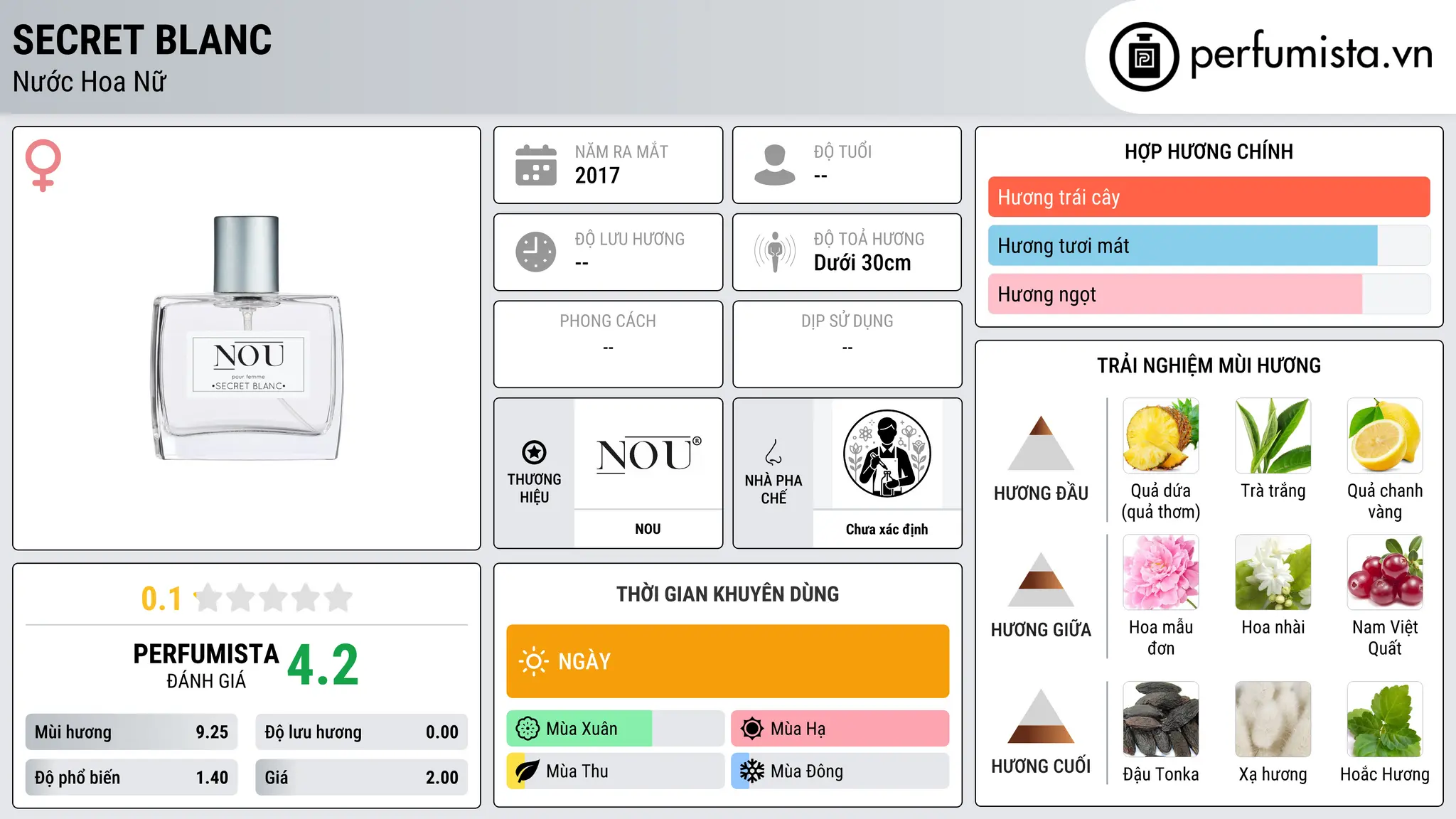Screen dimensions: 1456x819
Task: Select the musk note image
Action: 1273,719
